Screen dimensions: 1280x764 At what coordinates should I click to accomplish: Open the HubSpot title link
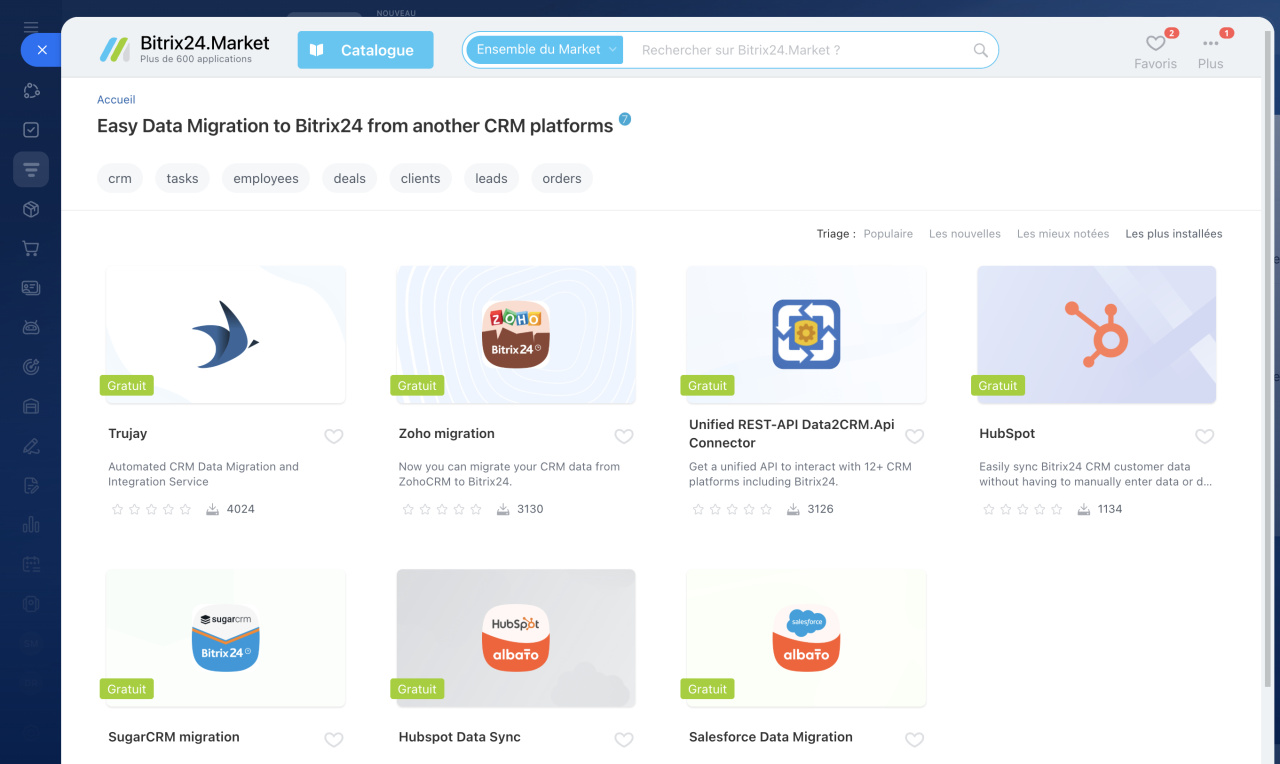tap(1007, 434)
